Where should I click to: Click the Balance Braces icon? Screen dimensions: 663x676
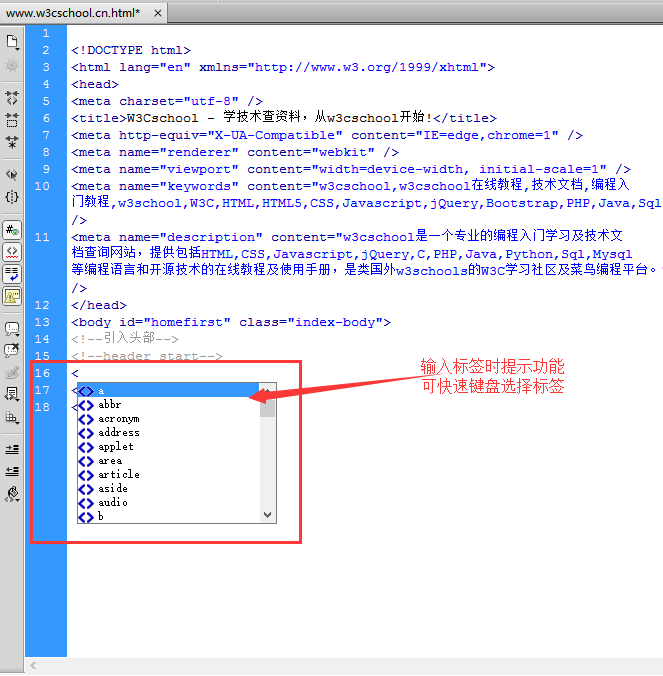tap(12, 197)
